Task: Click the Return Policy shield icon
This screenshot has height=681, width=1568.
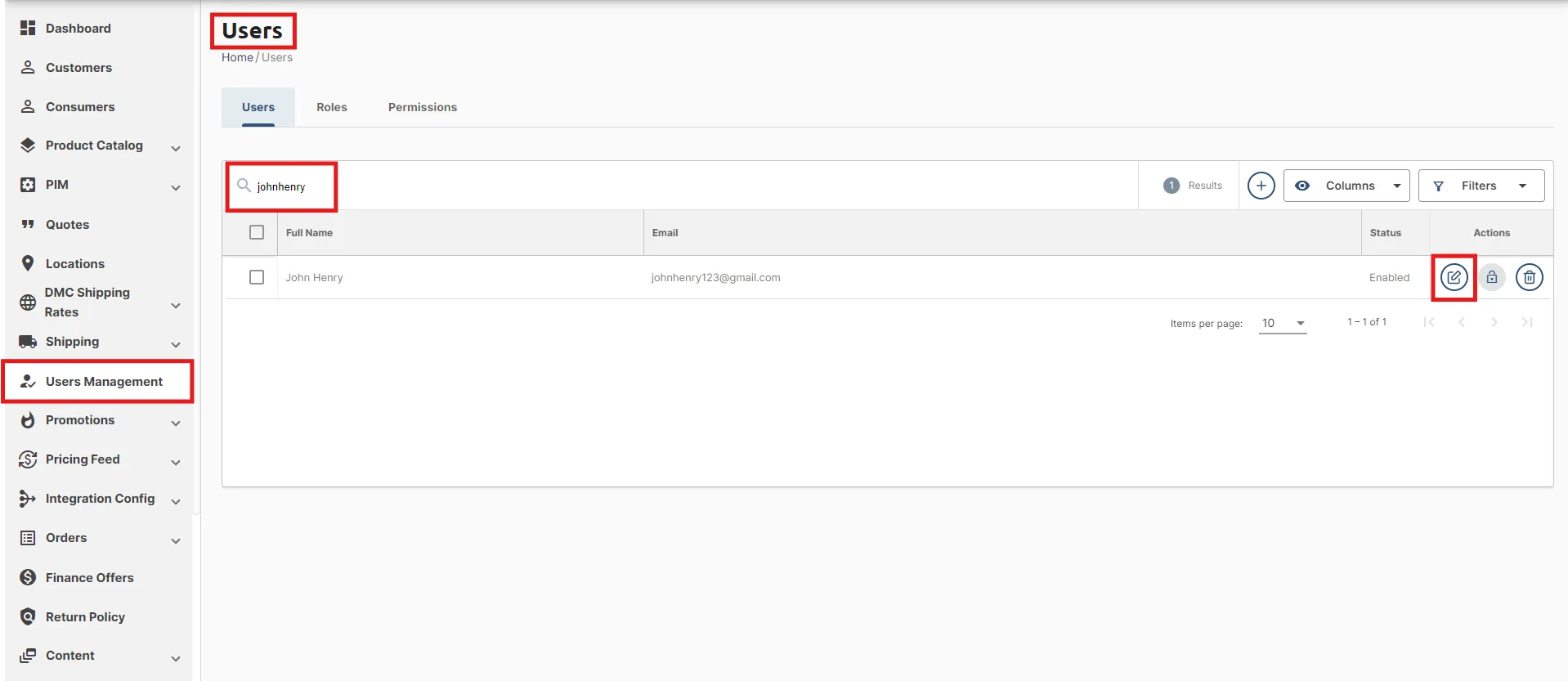Action: [28, 616]
